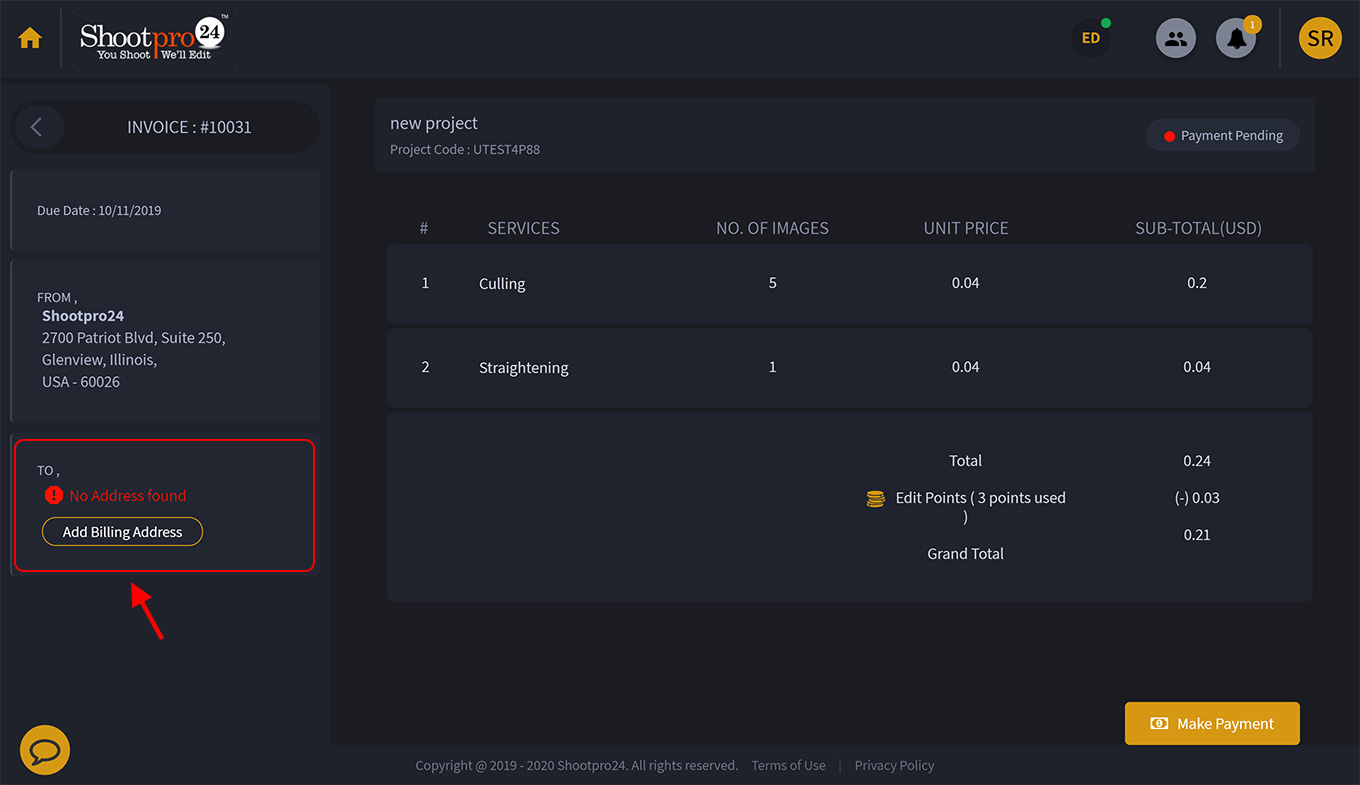Screen dimensions: 1360x785
Task: Click the red warning icon beside No Address found
Action: point(52,495)
